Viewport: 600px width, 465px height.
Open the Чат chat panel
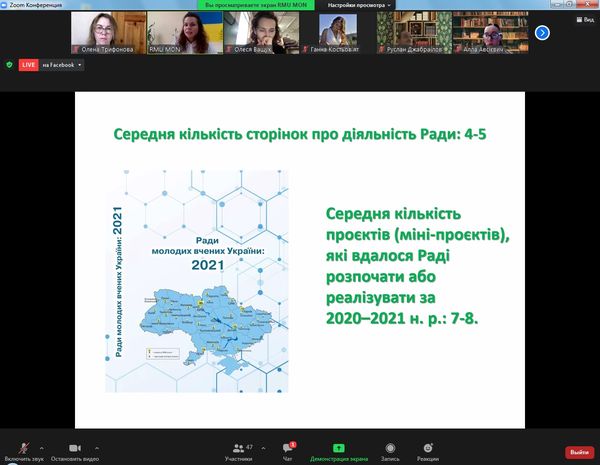click(x=288, y=448)
